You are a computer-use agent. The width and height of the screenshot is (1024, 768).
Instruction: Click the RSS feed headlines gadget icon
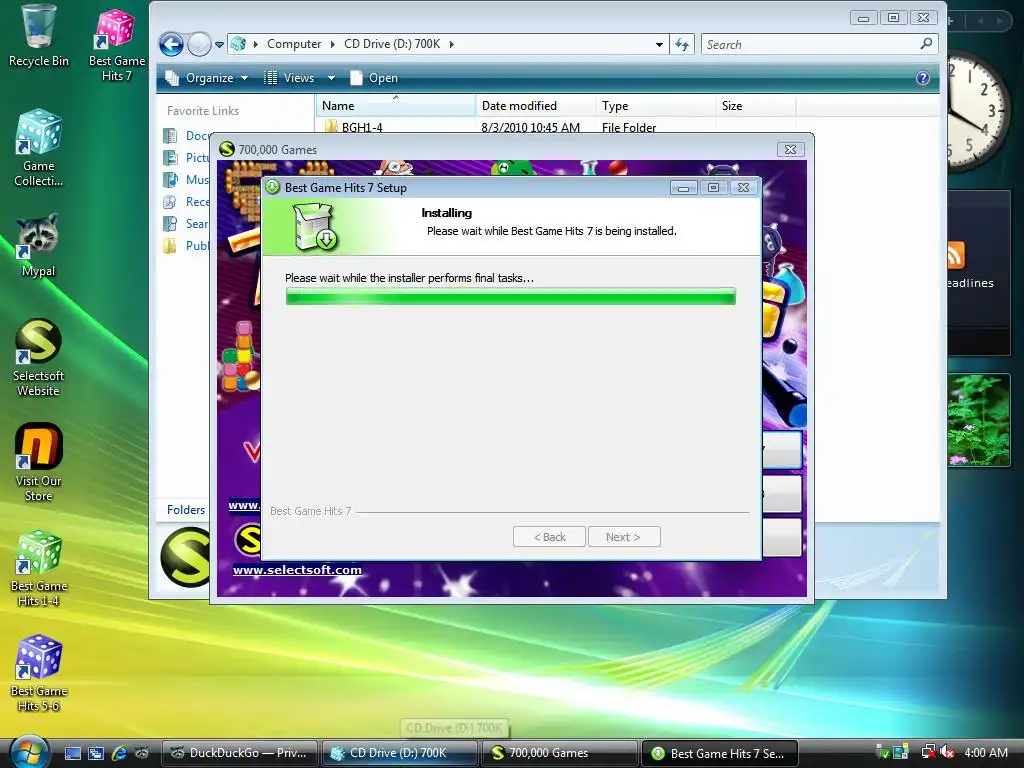click(956, 255)
